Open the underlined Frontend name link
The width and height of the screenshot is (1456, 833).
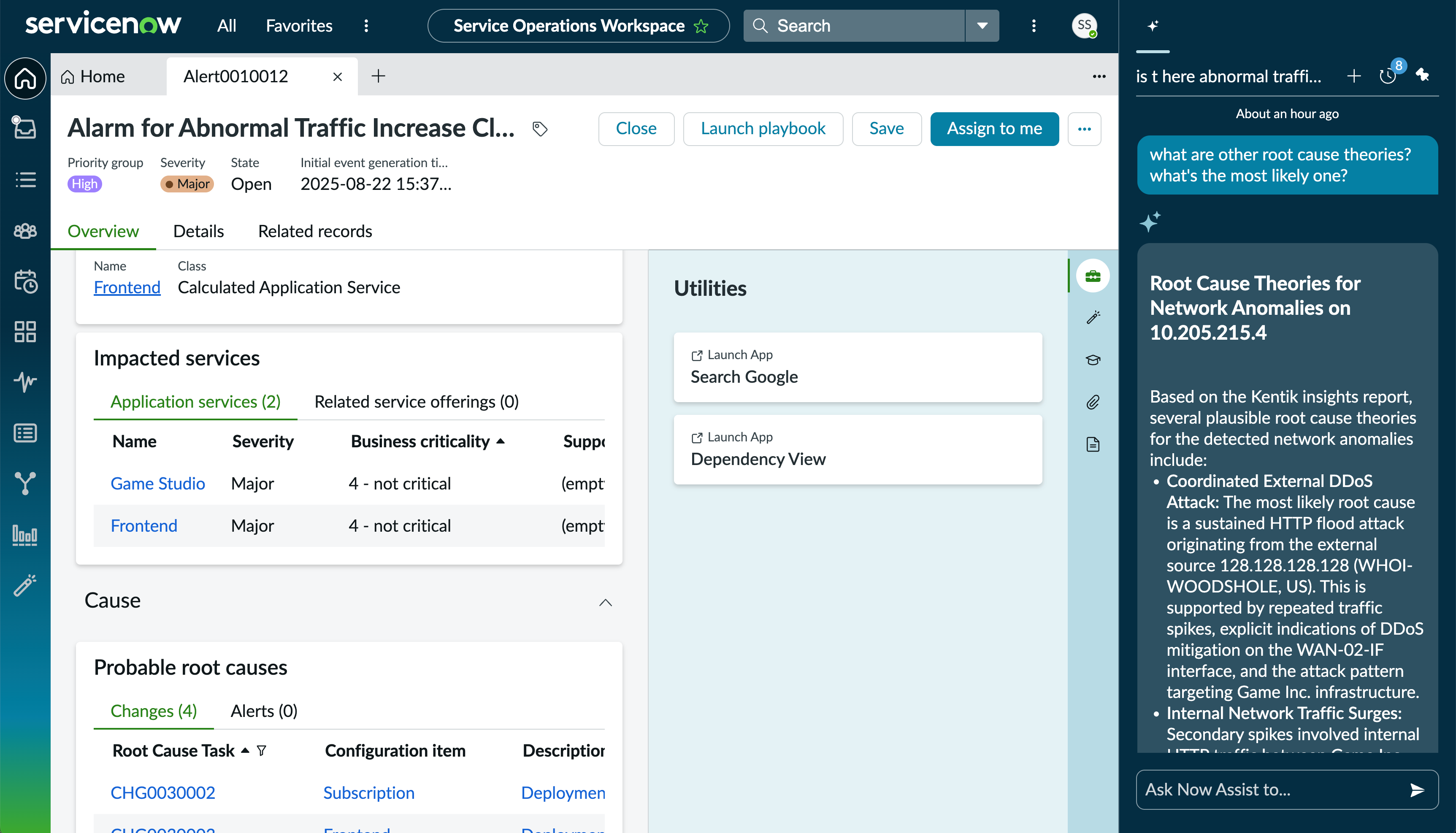tap(127, 288)
